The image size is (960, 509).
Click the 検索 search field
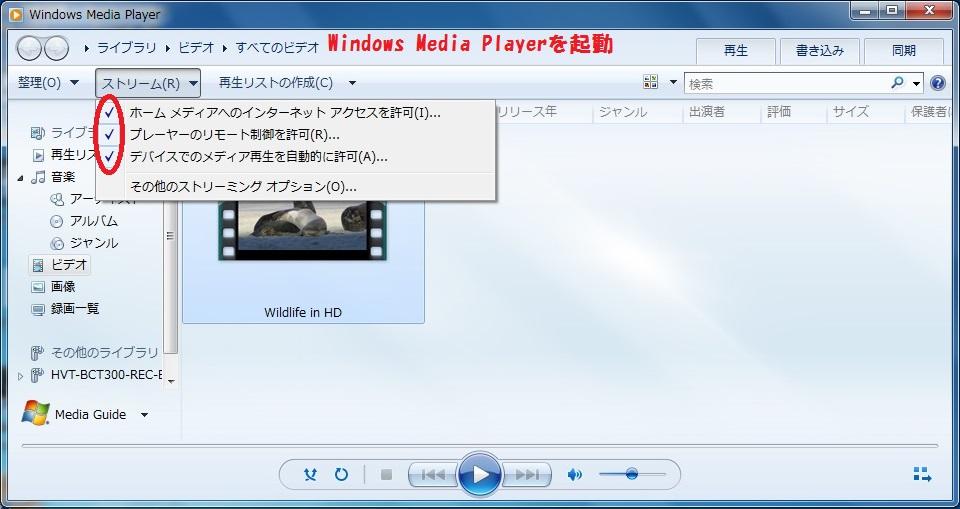[787, 83]
